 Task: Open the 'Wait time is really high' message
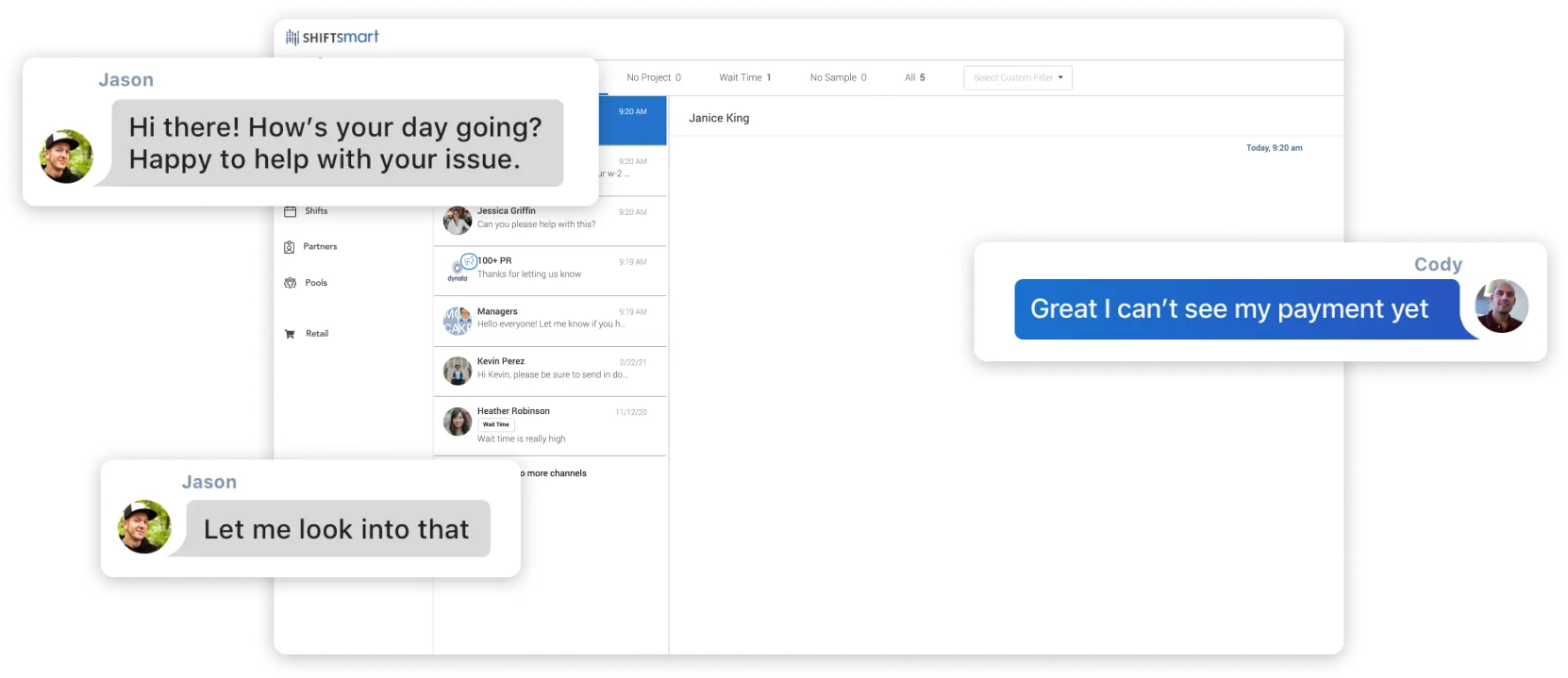pyautogui.click(x=522, y=439)
